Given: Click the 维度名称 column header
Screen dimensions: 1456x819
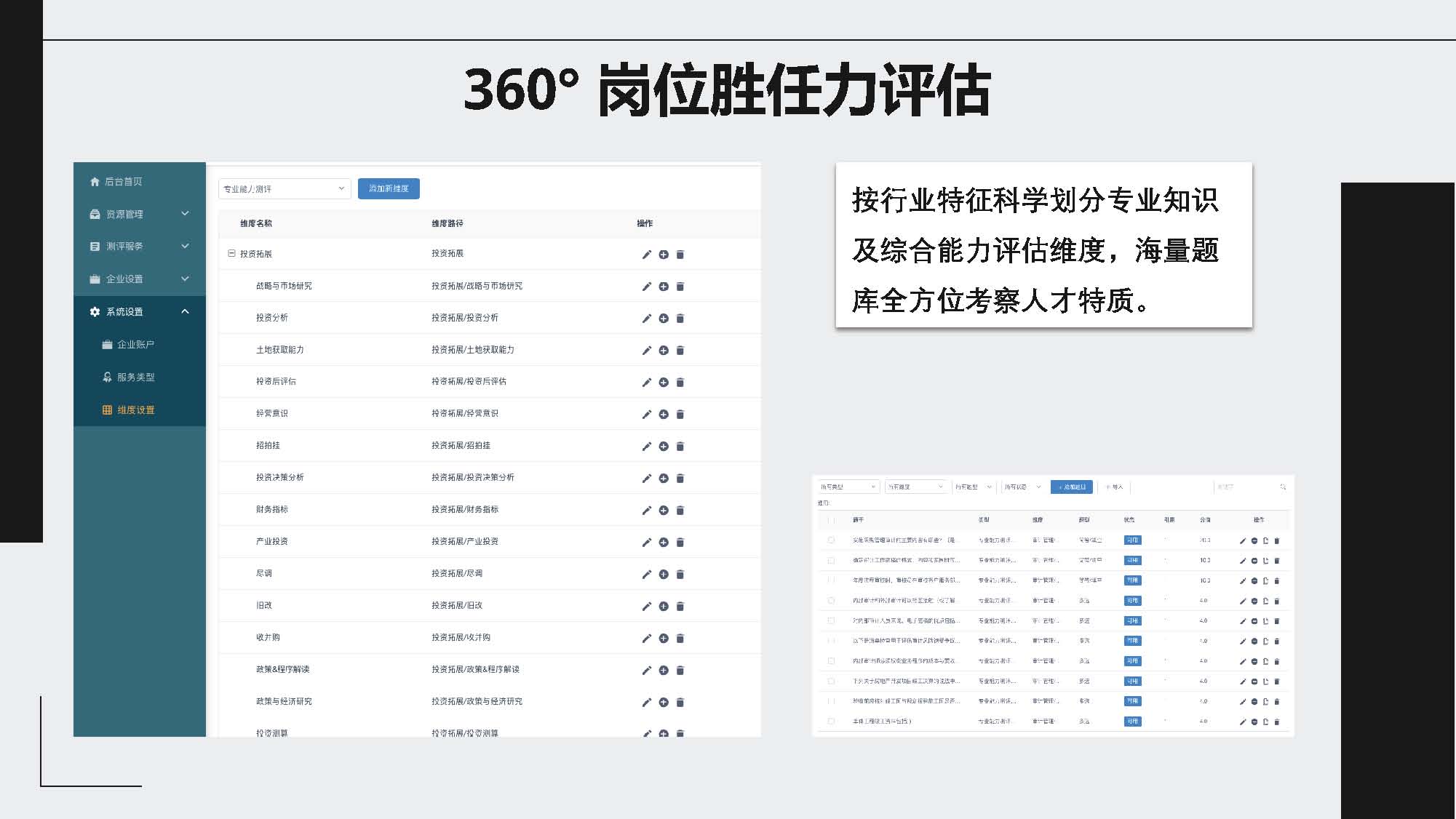Looking at the screenshot, I should pos(256,223).
